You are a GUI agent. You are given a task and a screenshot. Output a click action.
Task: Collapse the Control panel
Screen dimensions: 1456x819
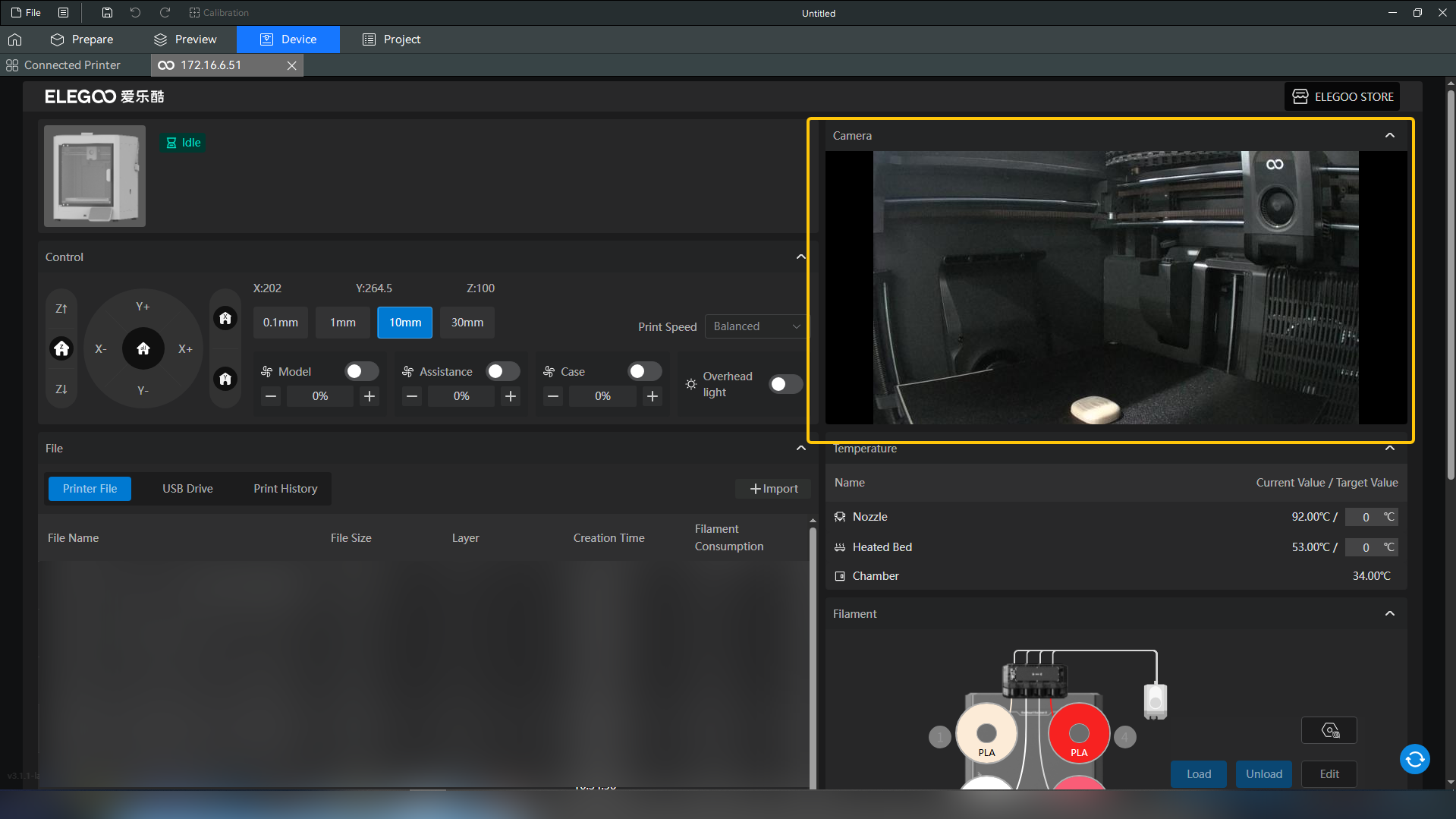[x=800, y=257]
